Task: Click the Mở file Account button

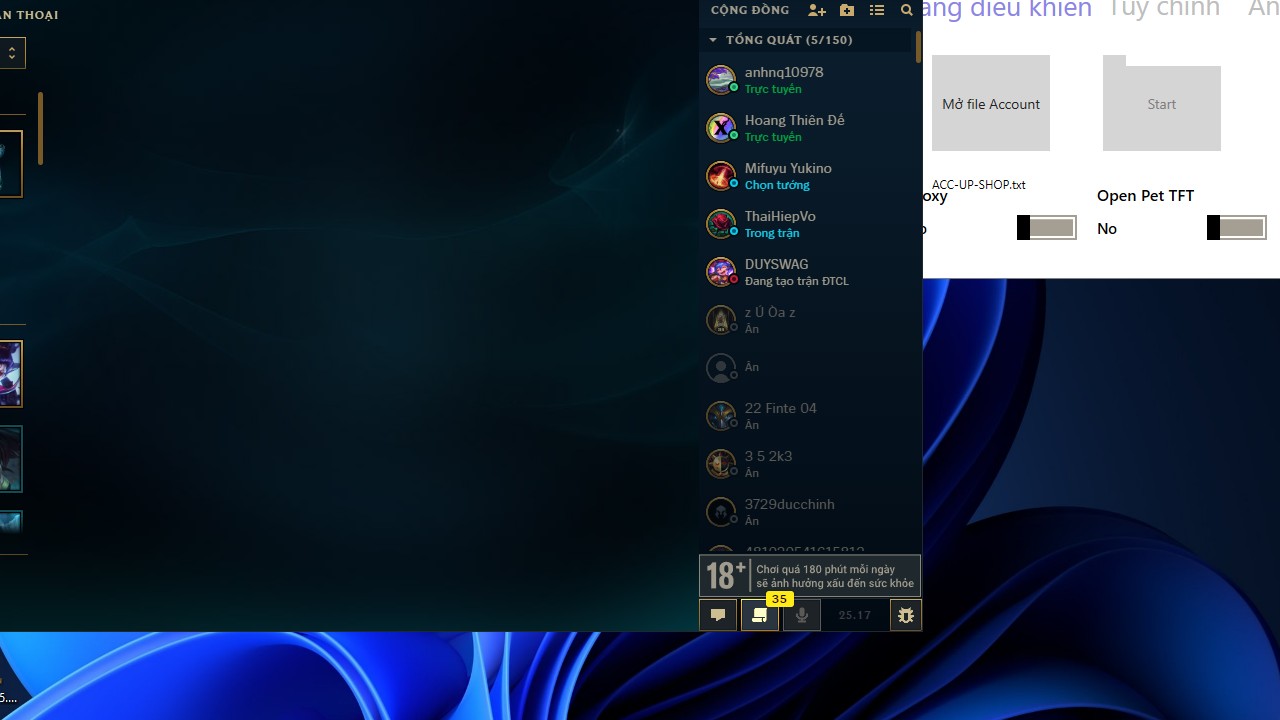Action: pyautogui.click(x=990, y=103)
